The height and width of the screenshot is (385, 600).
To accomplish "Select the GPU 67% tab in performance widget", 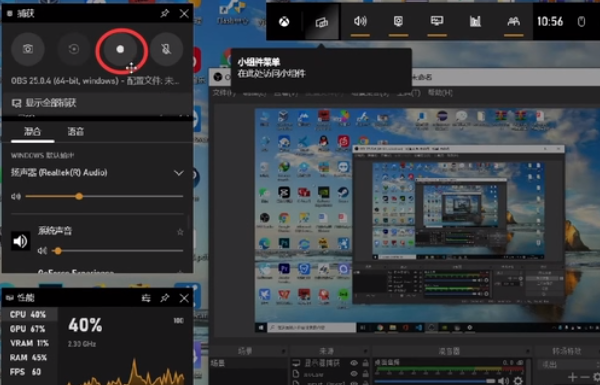I will pyautogui.click(x=28, y=329).
